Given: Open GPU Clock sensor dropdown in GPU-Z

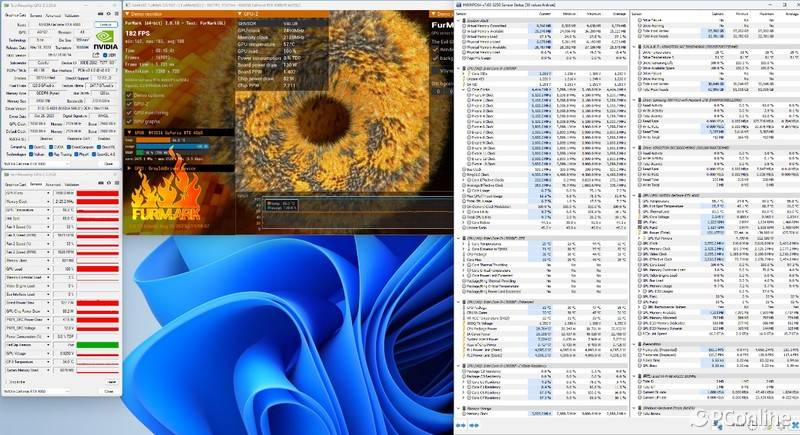Looking at the screenshot, I should click(48, 193).
